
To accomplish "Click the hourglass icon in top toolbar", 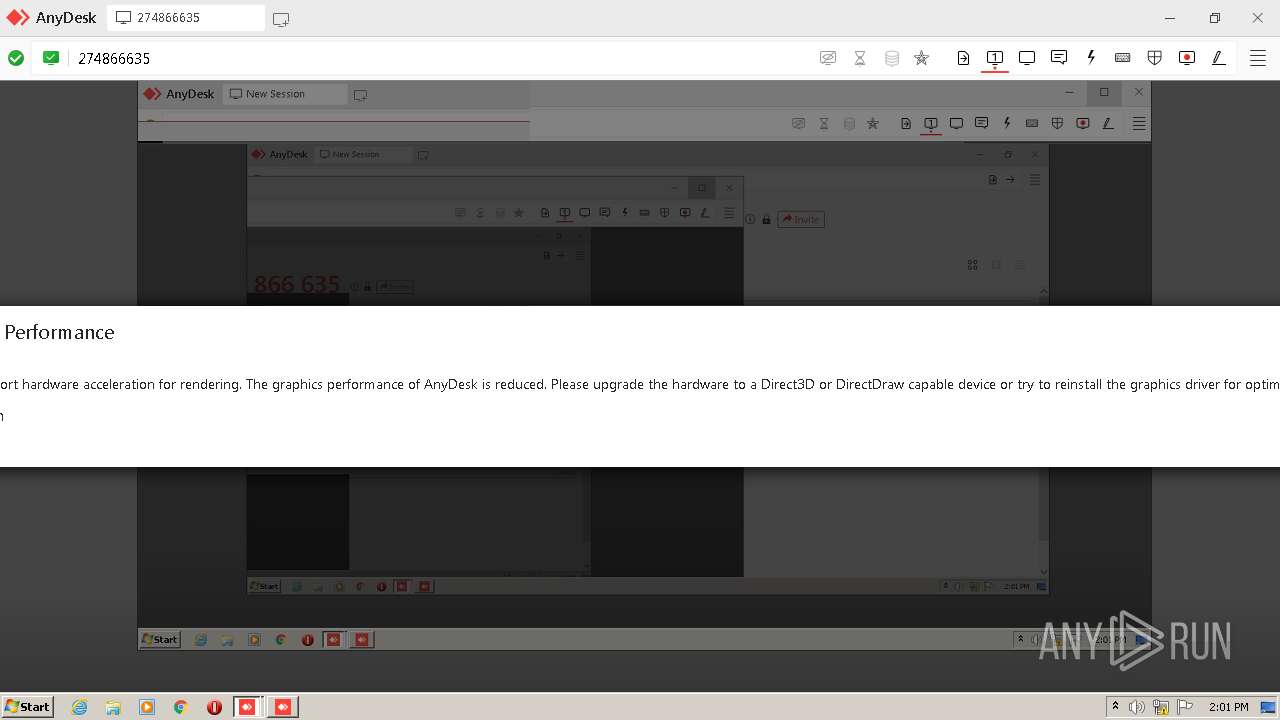I will [x=860, y=58].
